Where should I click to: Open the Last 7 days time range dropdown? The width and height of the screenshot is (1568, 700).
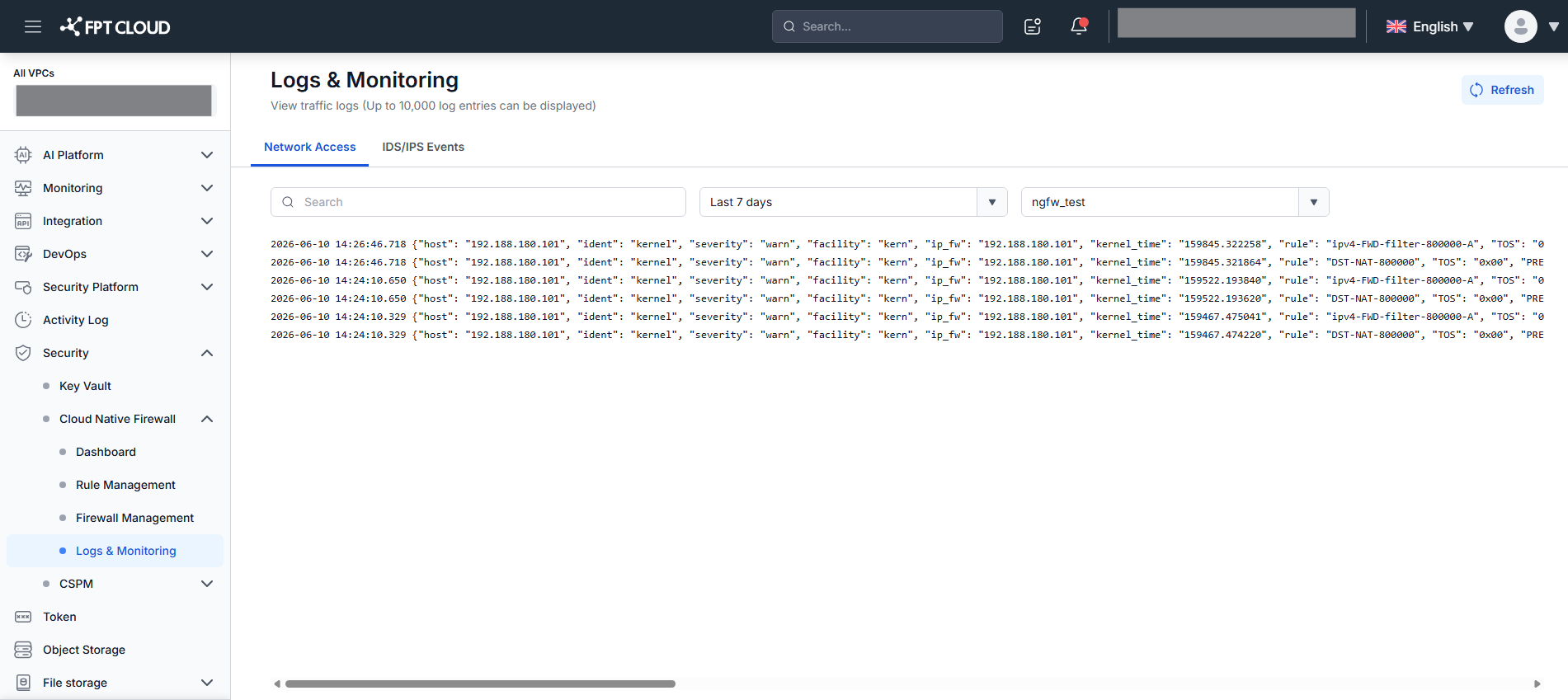coord(853,202)
